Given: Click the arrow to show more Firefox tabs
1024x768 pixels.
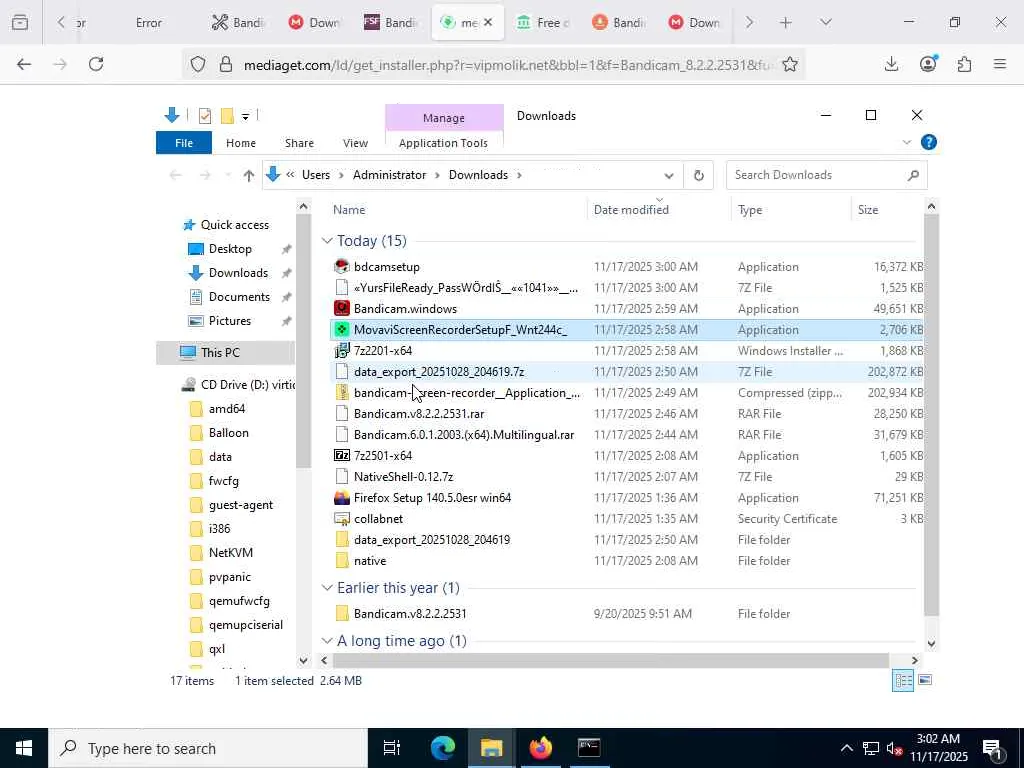Looking at the screenshot, I should click(749, 23).
